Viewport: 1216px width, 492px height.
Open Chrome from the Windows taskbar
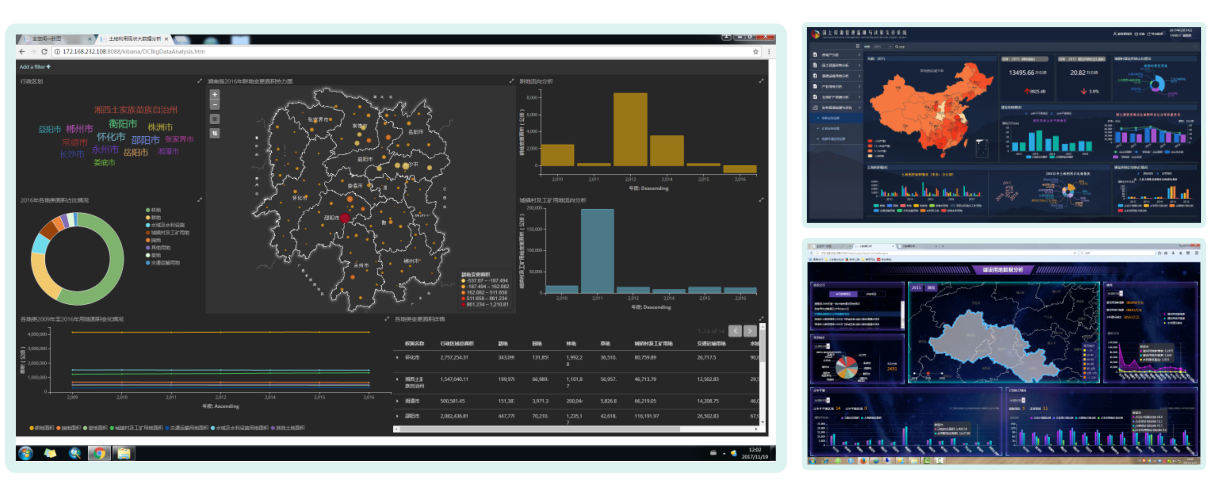98,453
